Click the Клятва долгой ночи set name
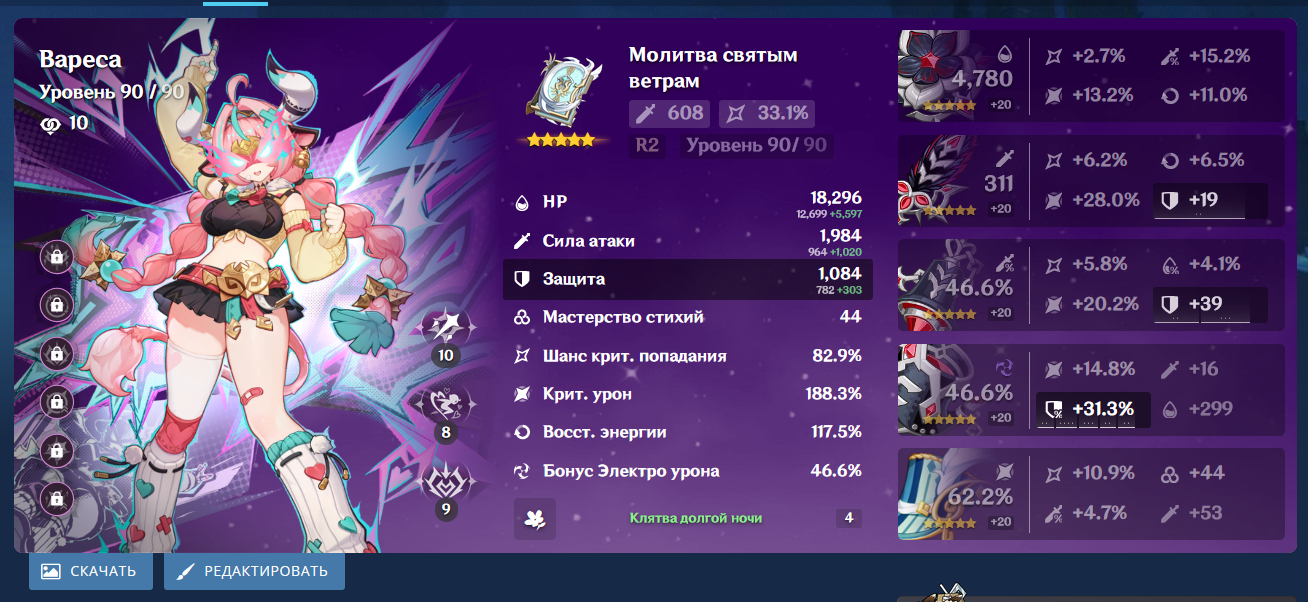Image resolution: width=1308 pixels, height=602 pixels. click(696, 518)
